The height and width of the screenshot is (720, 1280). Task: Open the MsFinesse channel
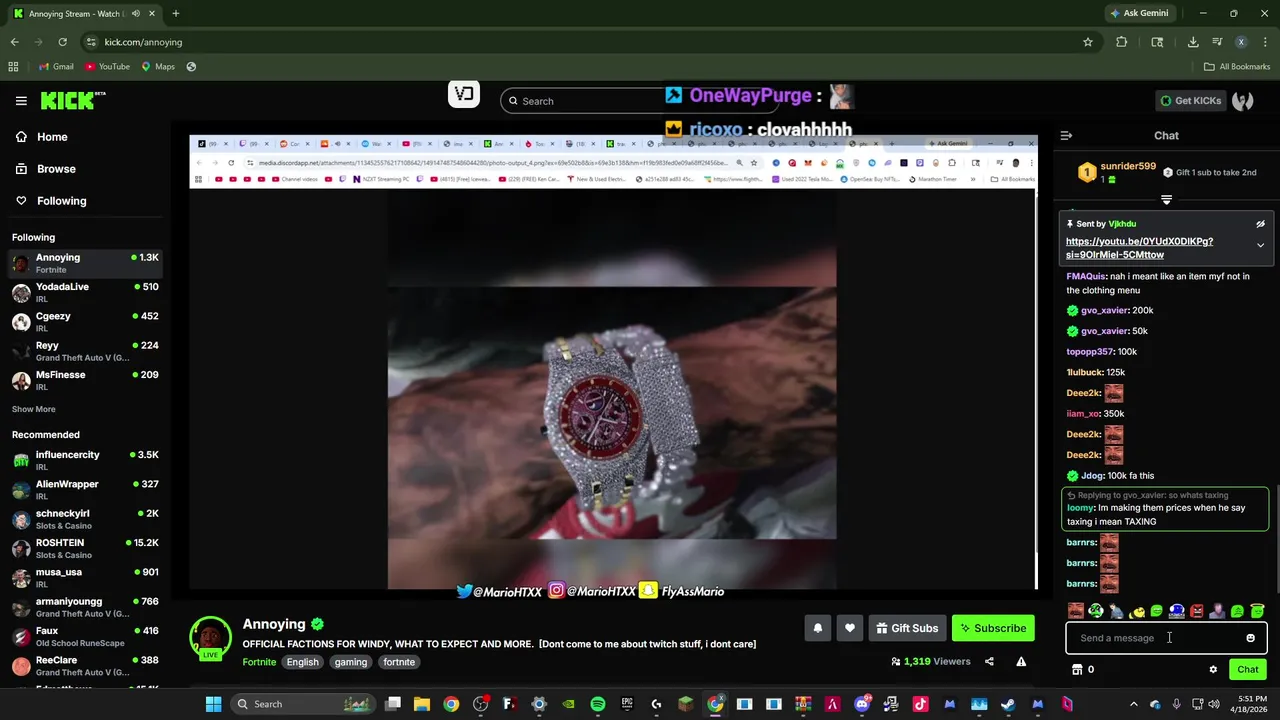tap(85, 380)
